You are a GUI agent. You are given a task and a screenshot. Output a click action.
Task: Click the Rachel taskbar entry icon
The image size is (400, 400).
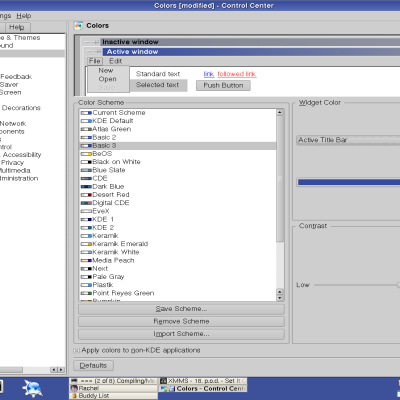[x=74, y=388]
